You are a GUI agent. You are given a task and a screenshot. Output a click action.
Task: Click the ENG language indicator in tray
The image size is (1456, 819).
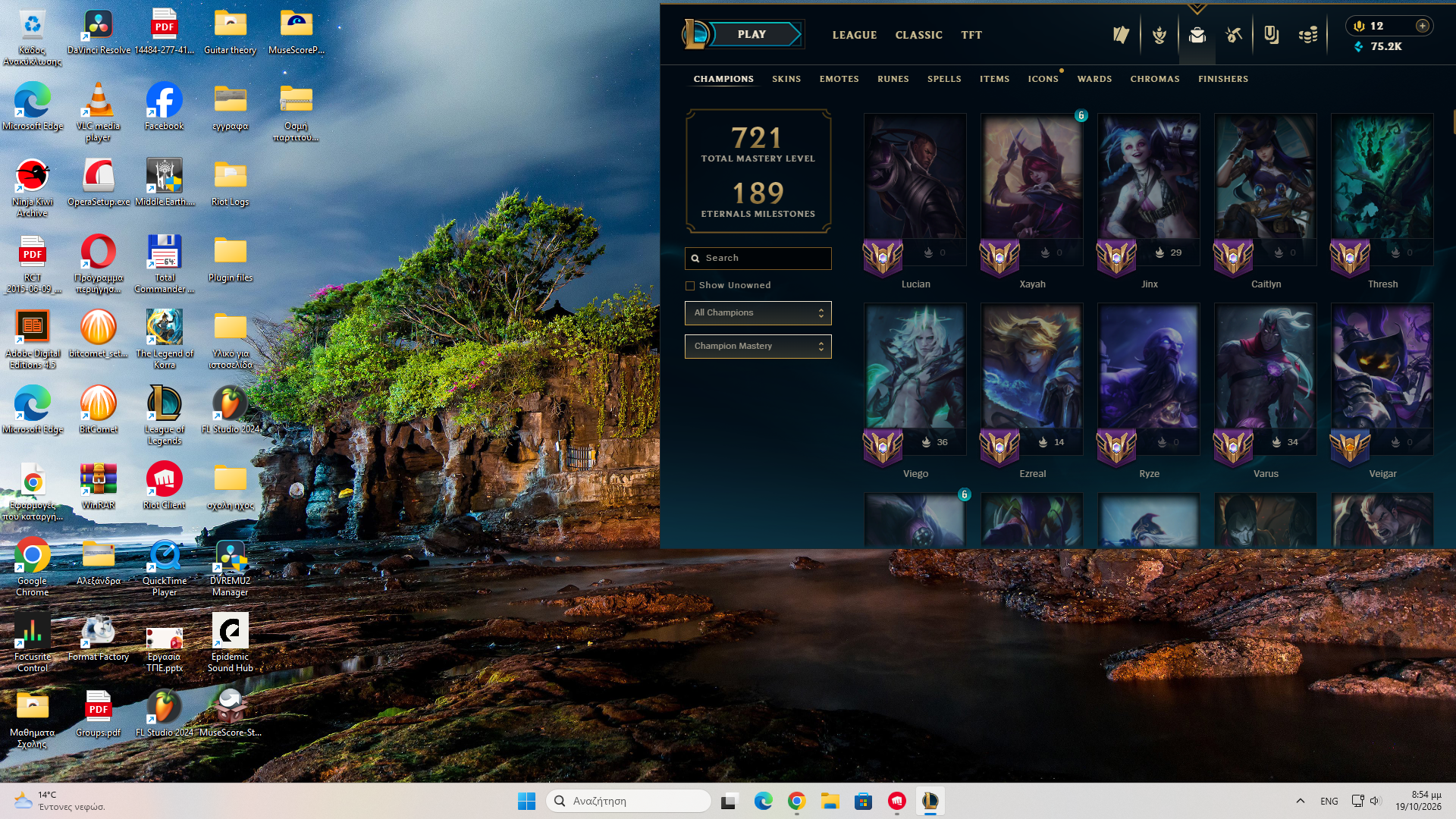1329,801
